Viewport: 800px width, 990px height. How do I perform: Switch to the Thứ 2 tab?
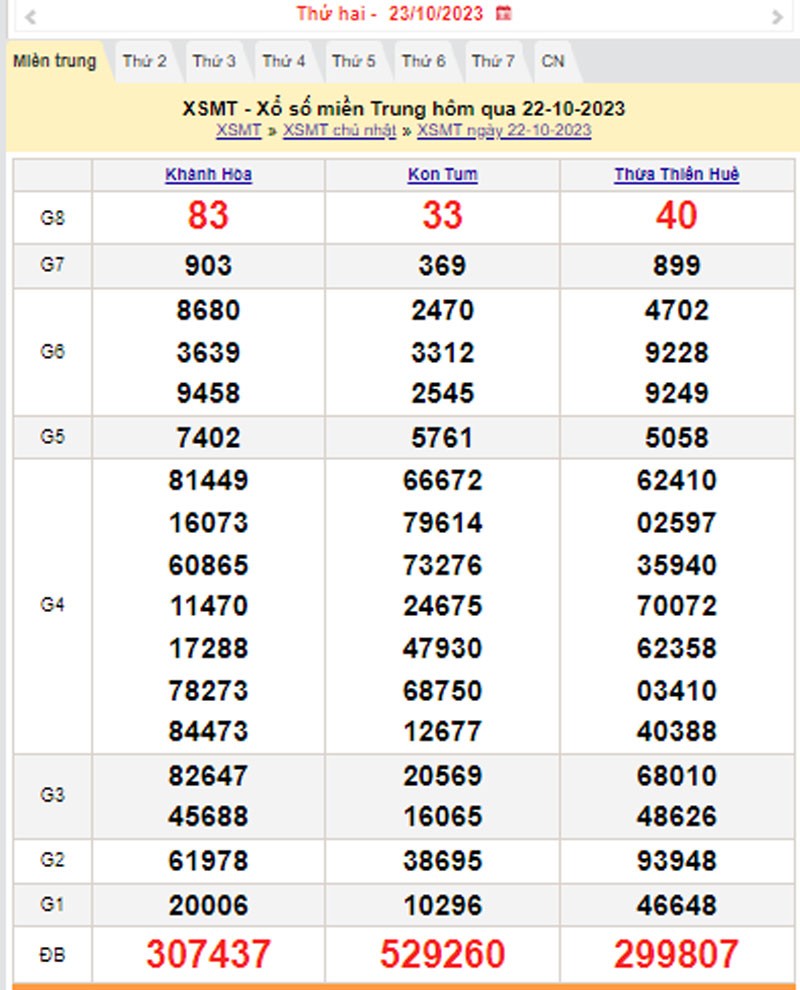(x=144, y=61)
